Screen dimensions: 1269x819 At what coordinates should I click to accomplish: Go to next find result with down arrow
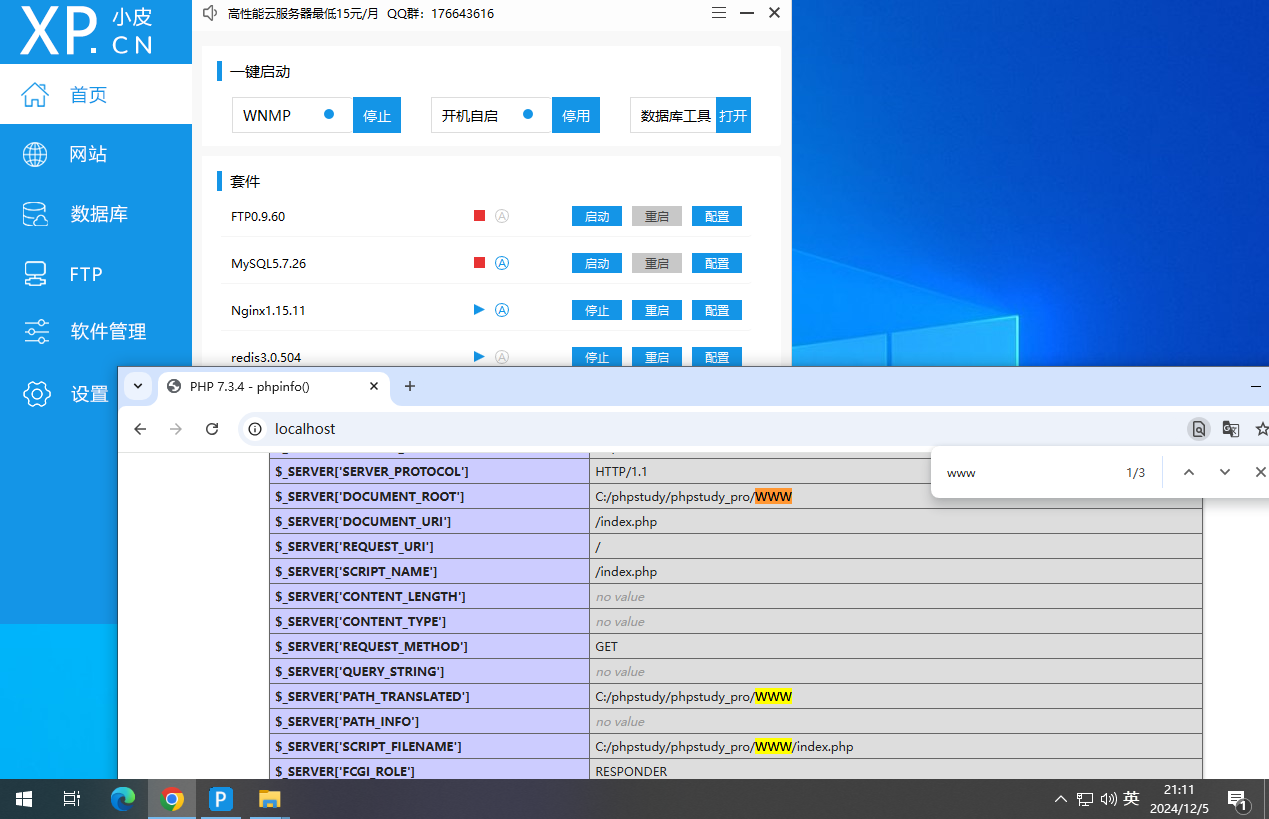point(1224,472)
